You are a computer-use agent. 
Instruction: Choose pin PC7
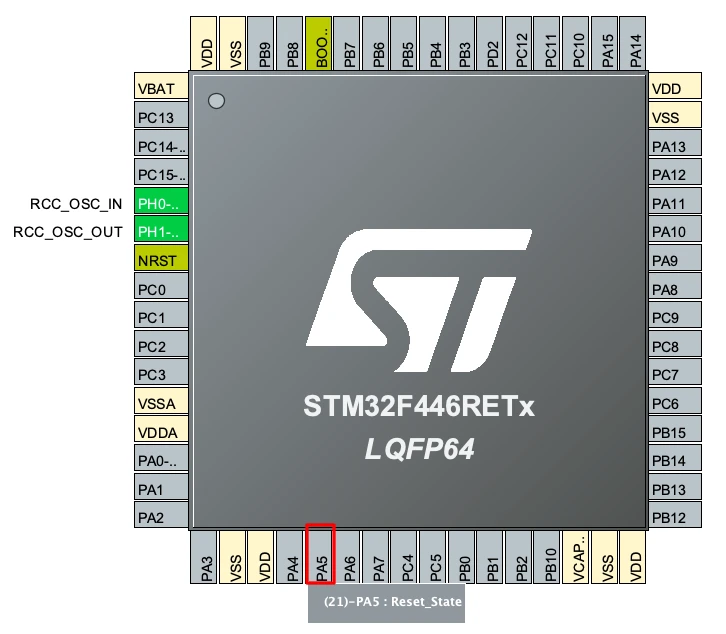tap(675, 372)
